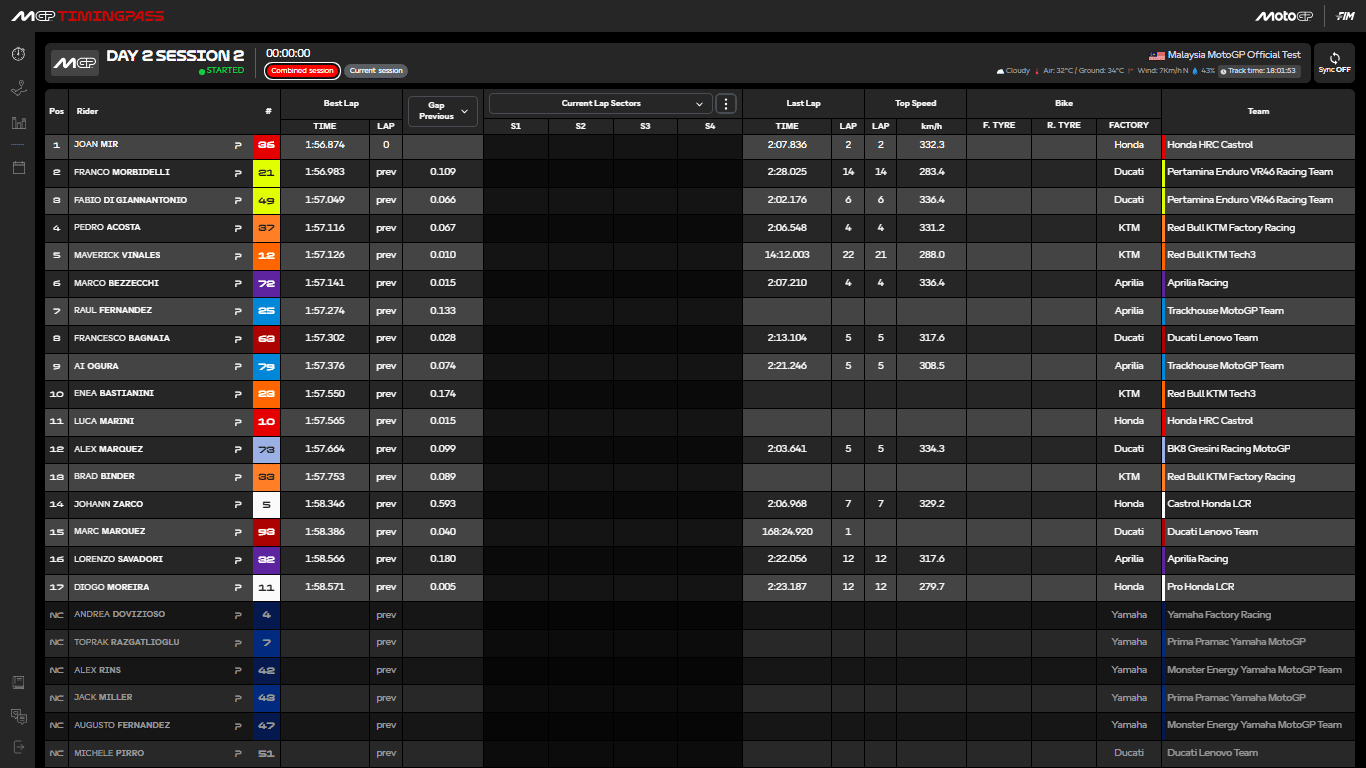Open the stacked panels icon in sidebar
The width and height of the screenshot is (1366, 768).
coord(17,716)
